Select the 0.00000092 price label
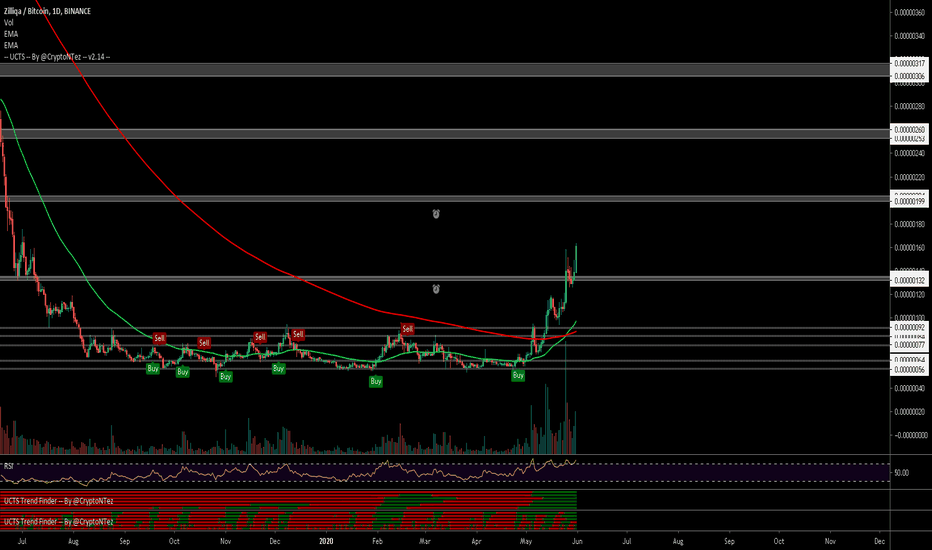This screenshot has width=932, height=550. click(x=909, y=328)
